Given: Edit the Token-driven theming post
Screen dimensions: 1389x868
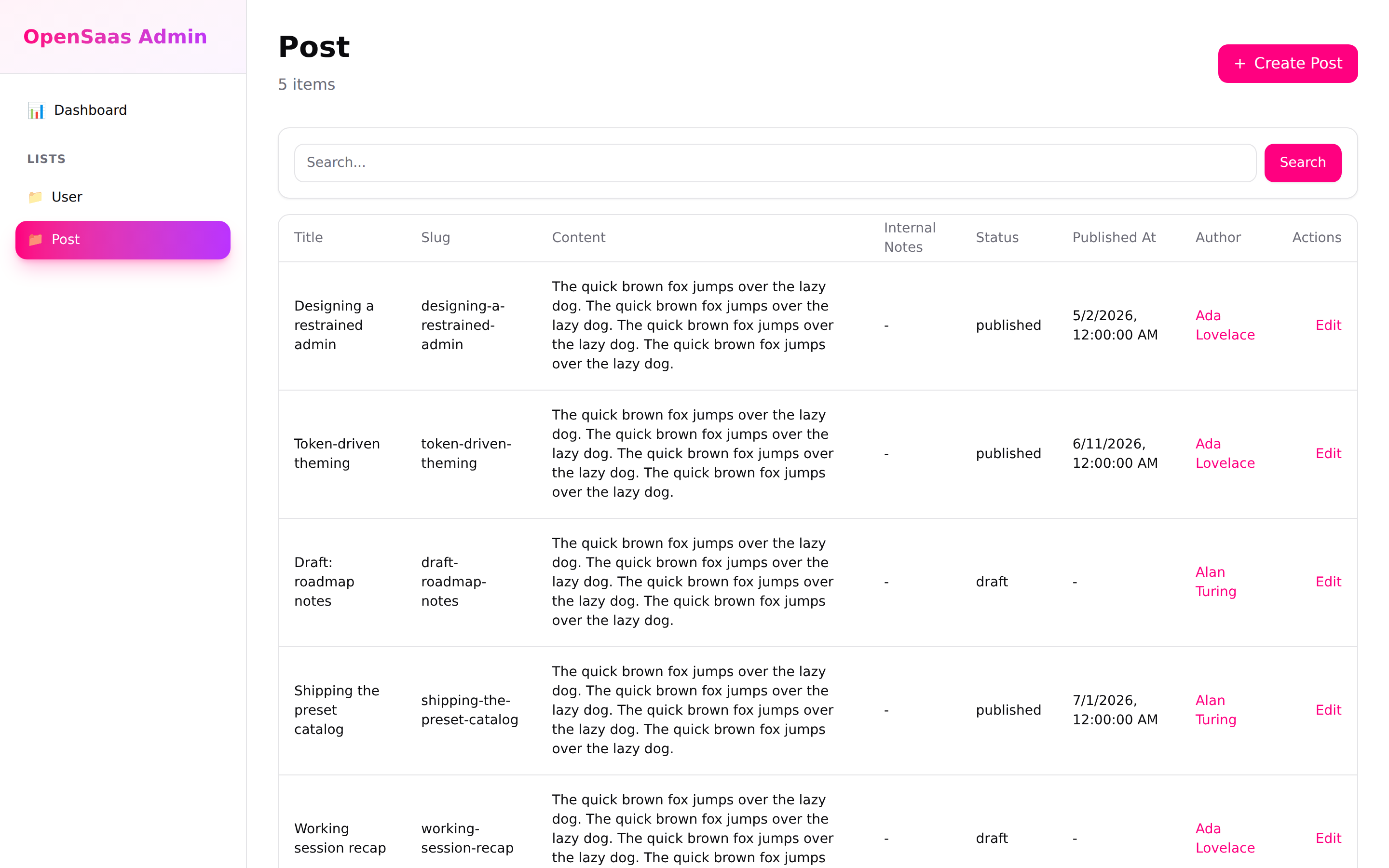Looking at the screenshot, I should [x=1328, y=453].
